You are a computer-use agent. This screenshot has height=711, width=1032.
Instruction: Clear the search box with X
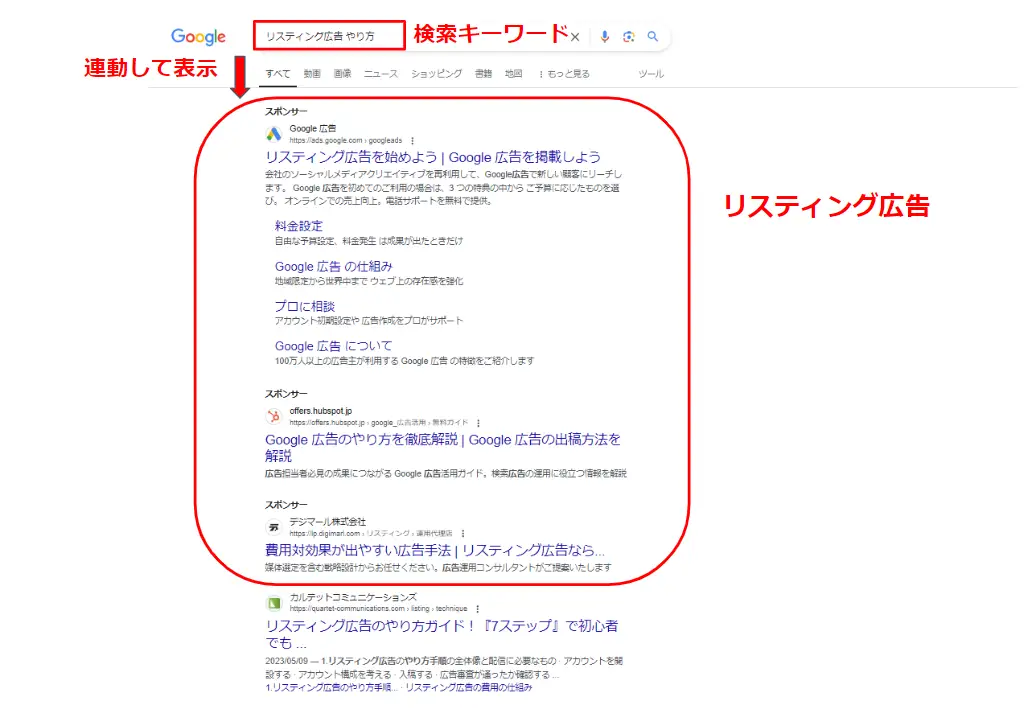tap(575, 37)
